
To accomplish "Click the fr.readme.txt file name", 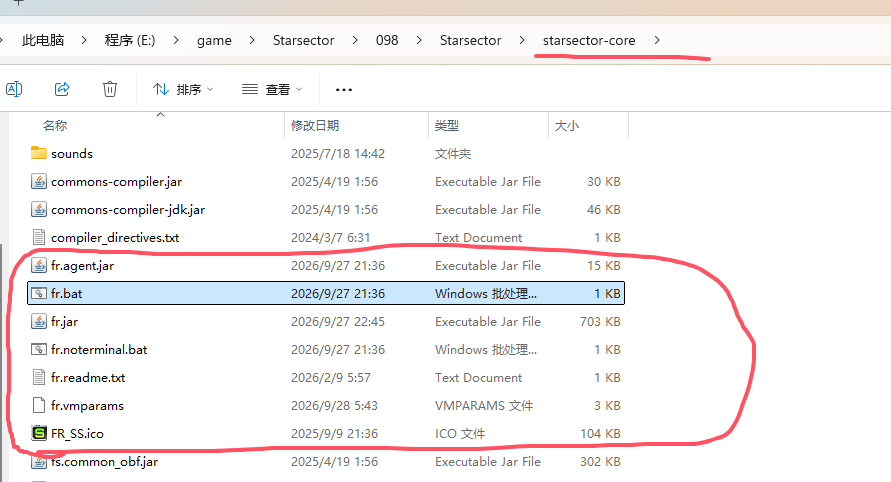I will click(88, 377).
